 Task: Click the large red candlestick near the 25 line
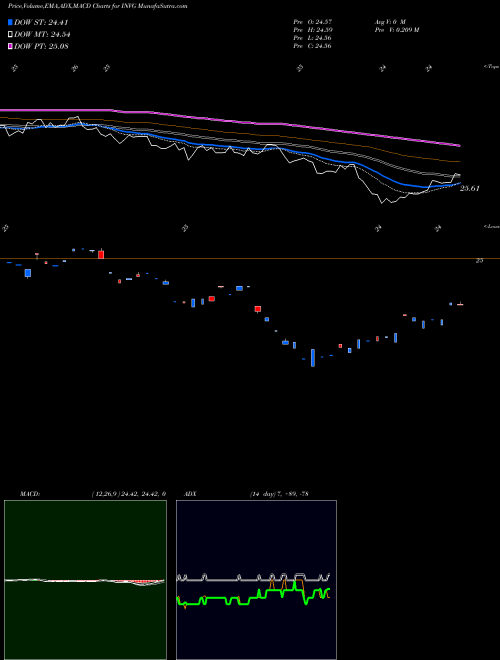[x=101, y=254]
